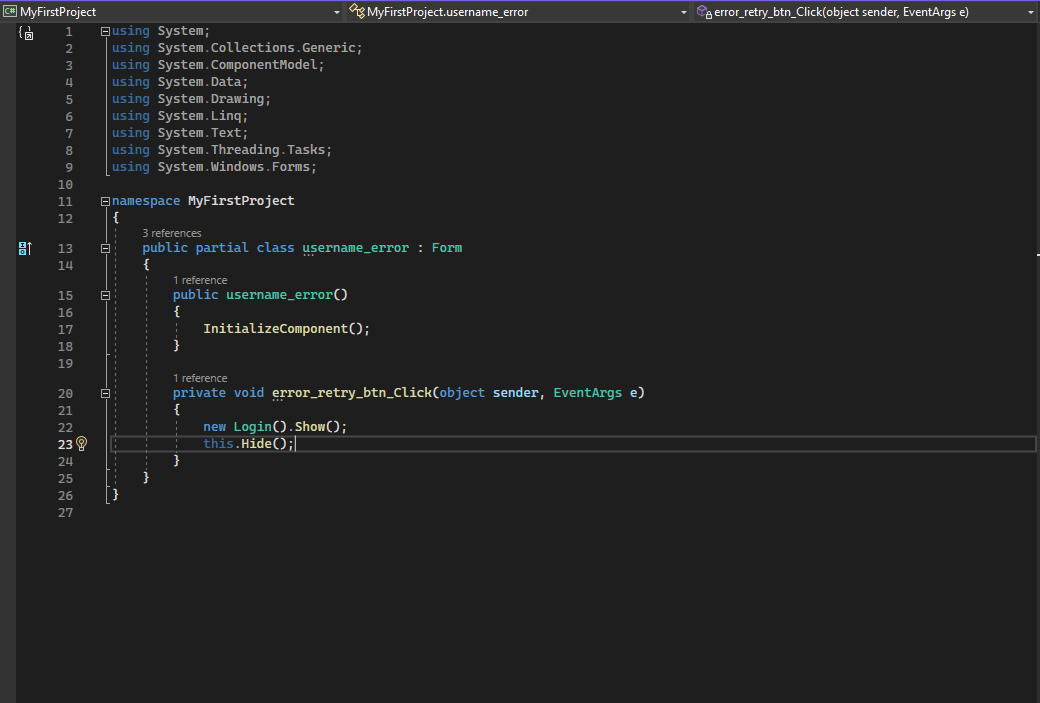Click the class icon beside MyFirstProject.username_error

356,12
